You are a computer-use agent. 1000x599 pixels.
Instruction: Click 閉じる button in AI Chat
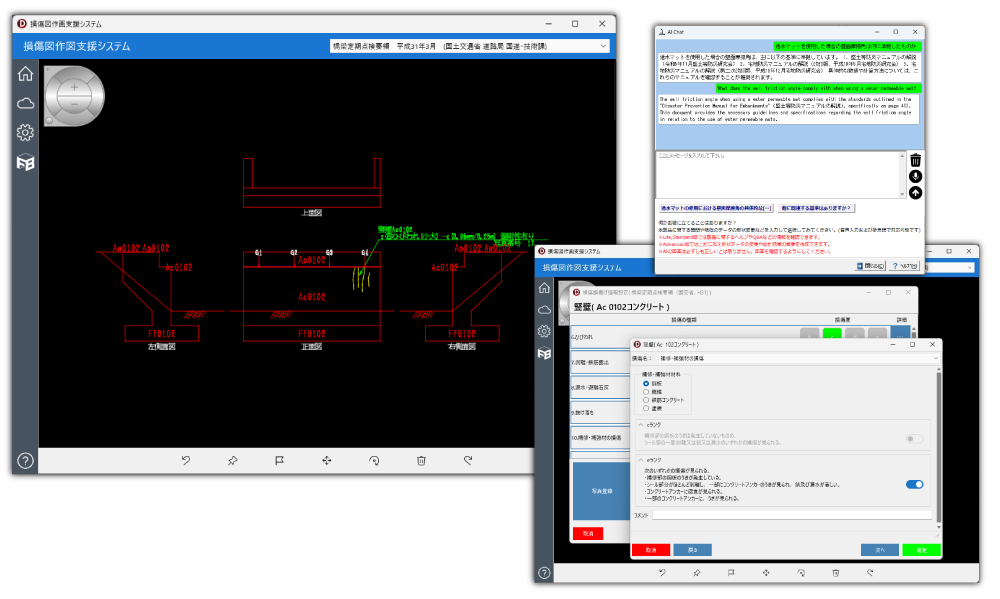click(x=870, y=266)
